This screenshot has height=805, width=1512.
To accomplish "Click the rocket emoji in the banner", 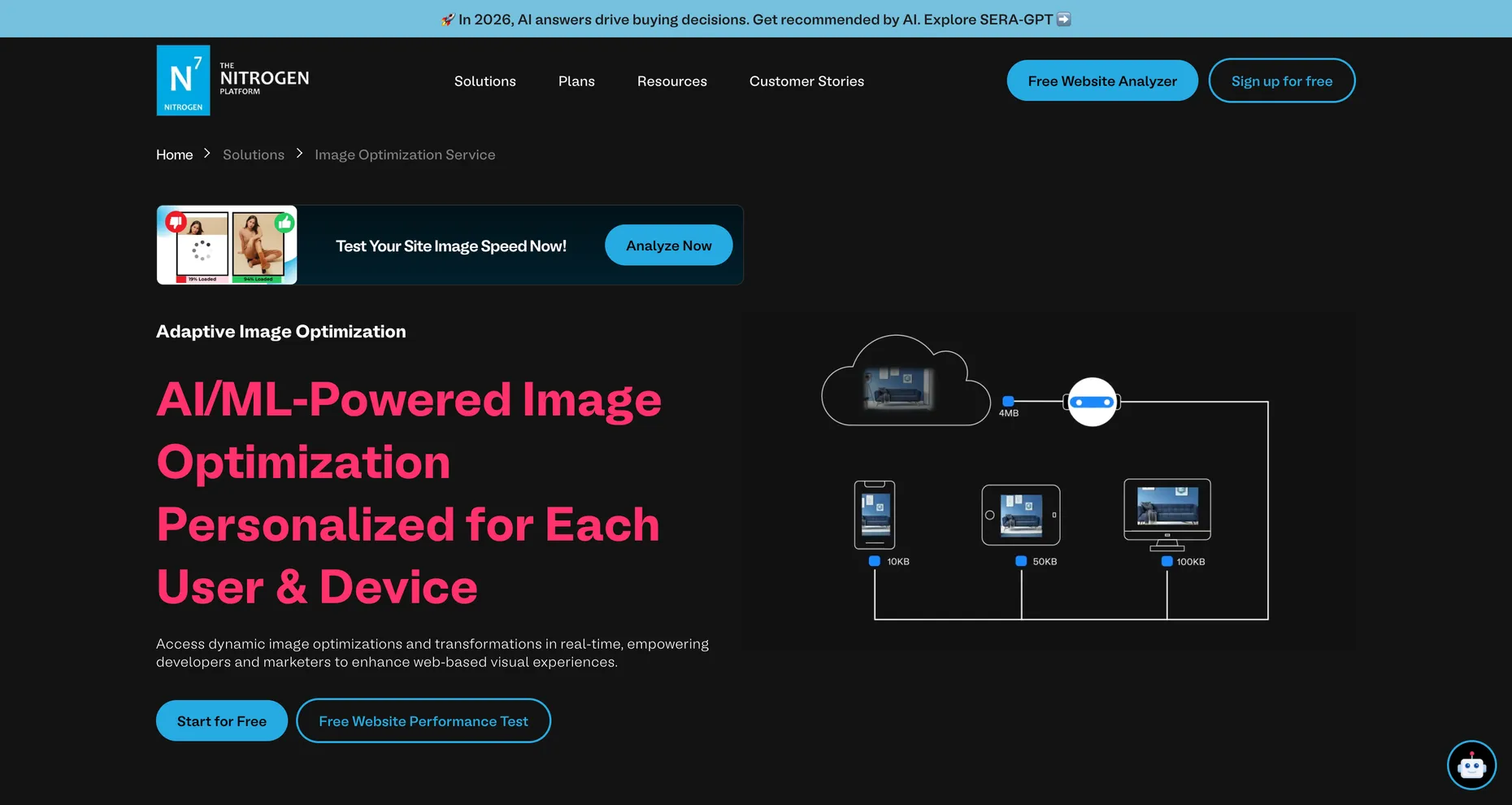I will (x=448, y=20).
